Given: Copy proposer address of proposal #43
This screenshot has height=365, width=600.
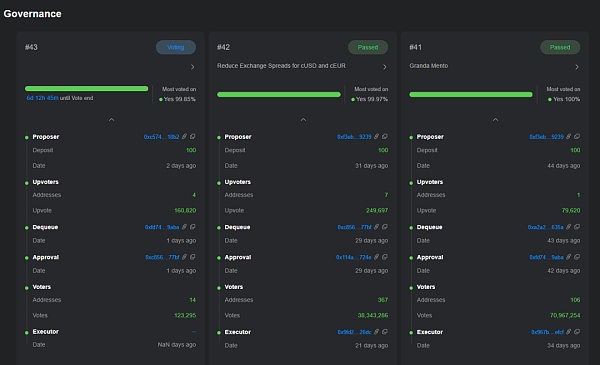Looking at the screenshot, I should pos(193,136).
